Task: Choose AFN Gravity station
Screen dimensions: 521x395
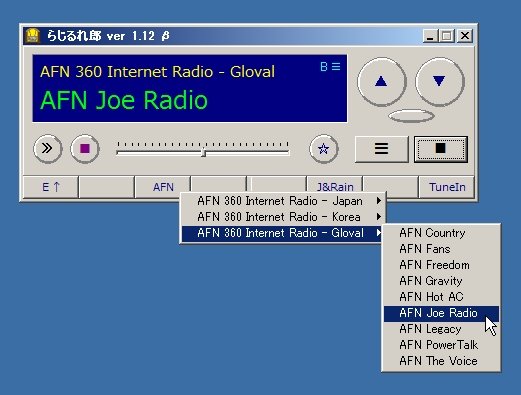Action: (x=441, y=281)
